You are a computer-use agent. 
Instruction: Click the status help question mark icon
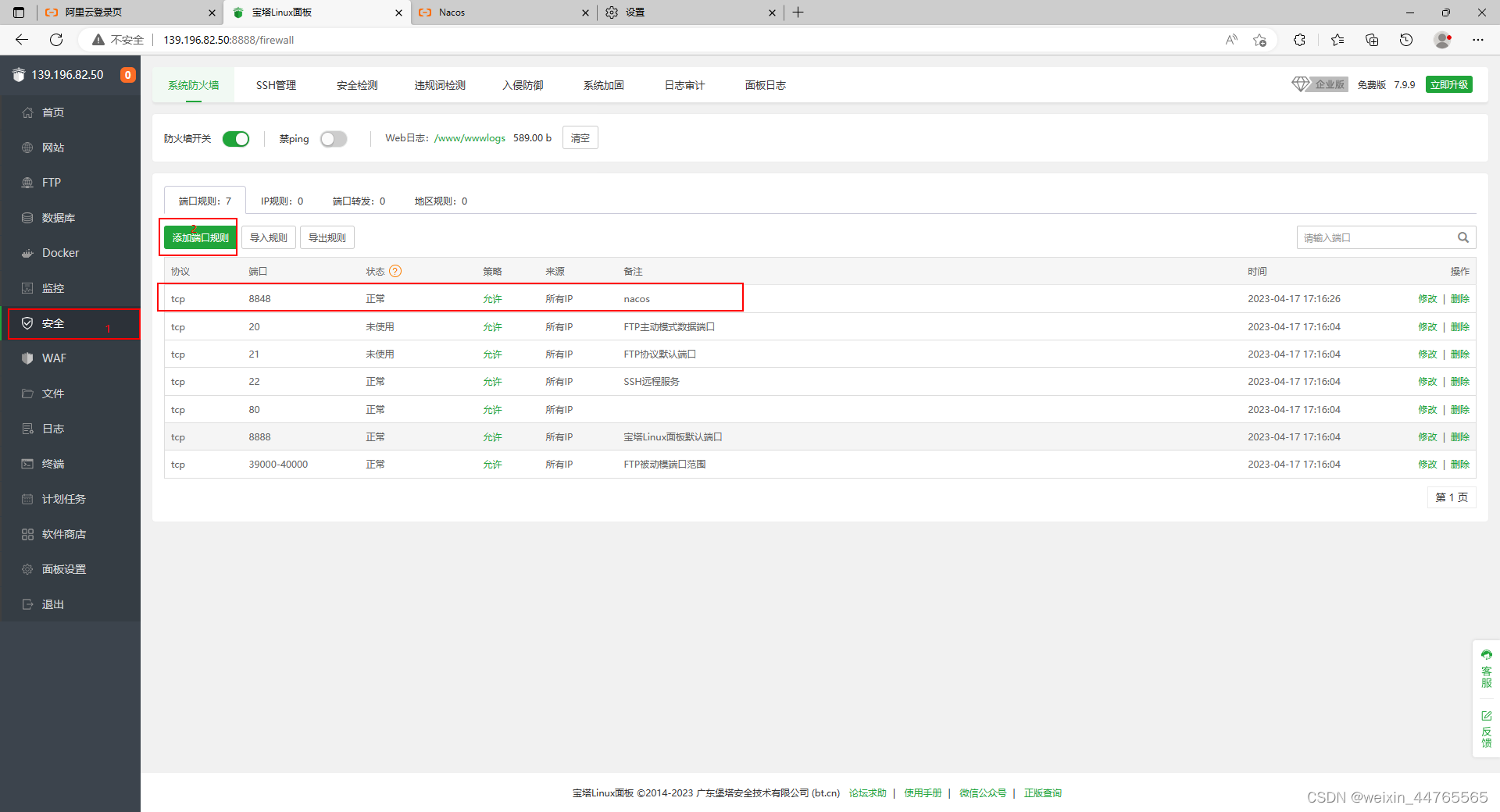[x=395, y=271]
